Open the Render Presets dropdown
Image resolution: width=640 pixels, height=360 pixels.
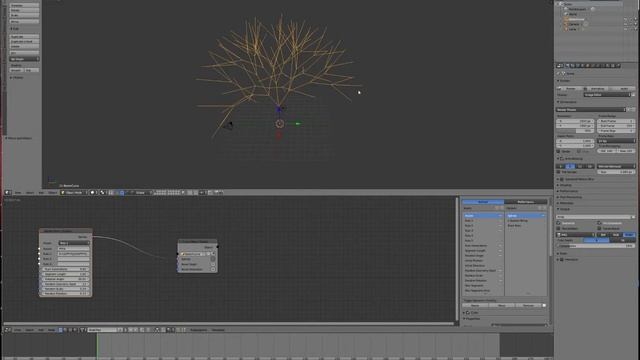click(x=591, y=109)
